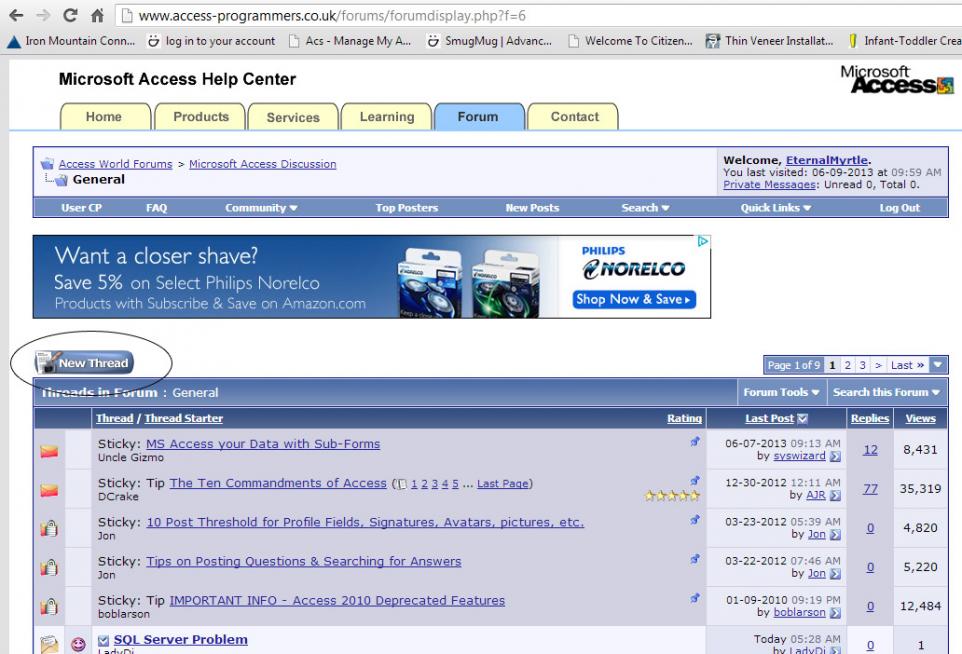View Top Posters
Screen dimensions: 962x654
407,208
